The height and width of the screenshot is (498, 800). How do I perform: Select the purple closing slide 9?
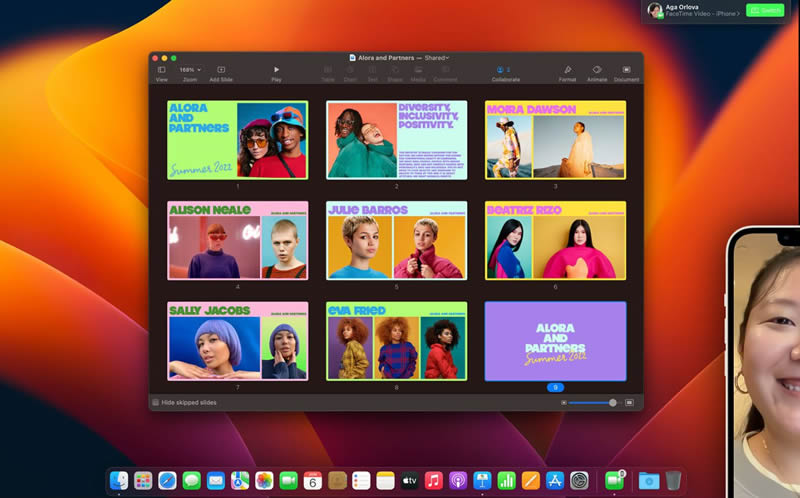(555, 341)
